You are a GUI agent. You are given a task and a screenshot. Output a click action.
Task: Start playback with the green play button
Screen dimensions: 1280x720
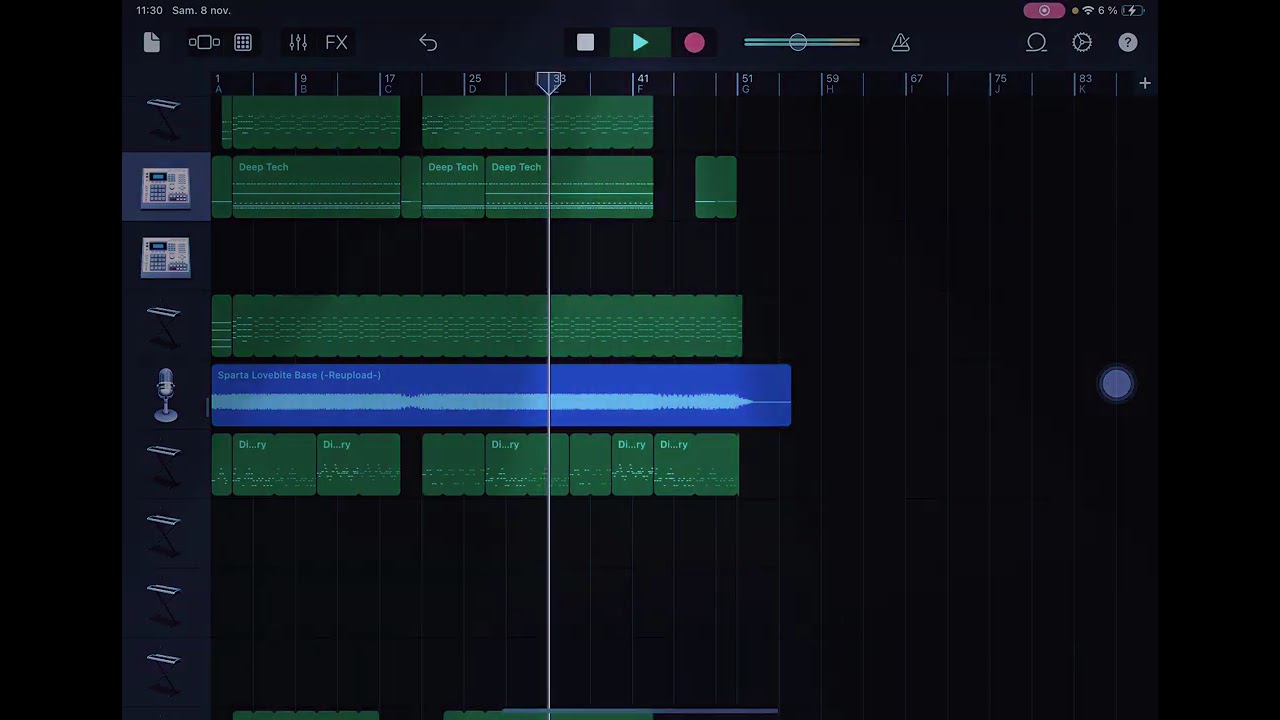point(640,42)
